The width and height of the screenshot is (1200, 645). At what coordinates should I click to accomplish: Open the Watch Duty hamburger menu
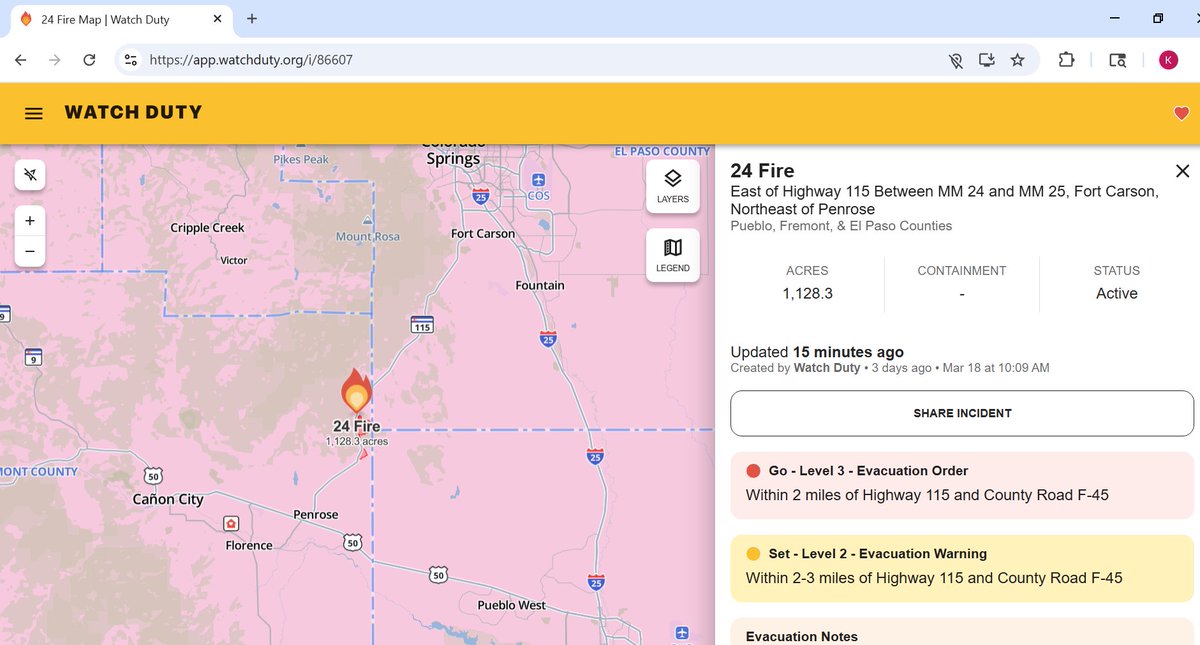(x=34, y=113)
